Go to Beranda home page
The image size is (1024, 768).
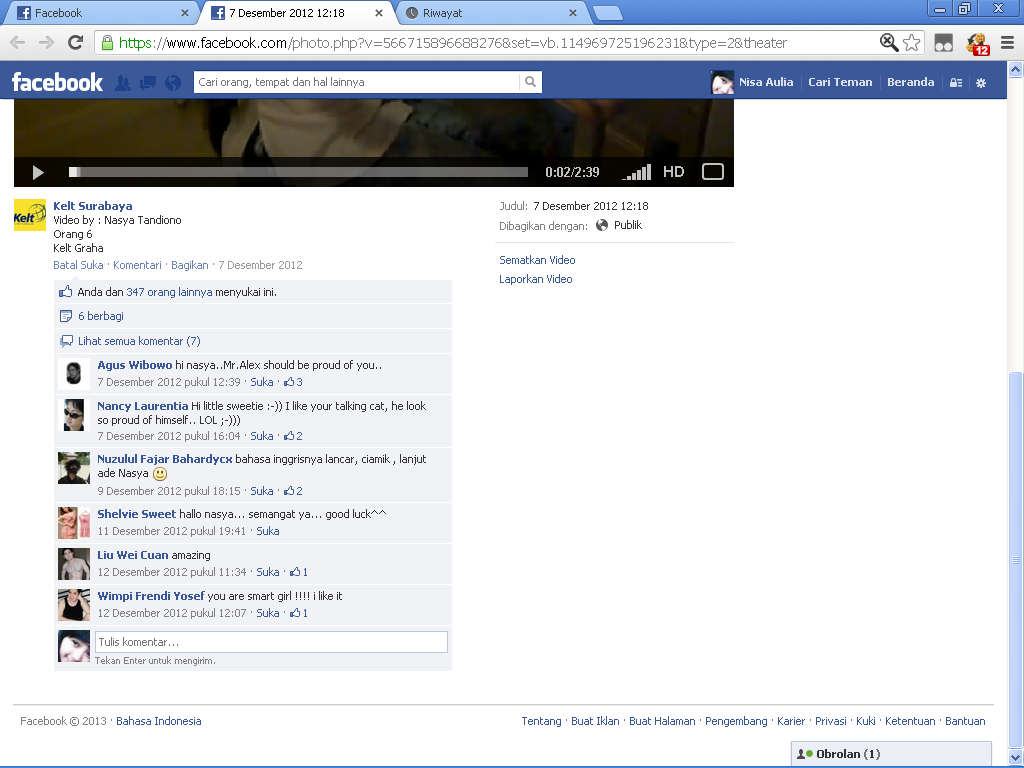(x=910, y=82)
